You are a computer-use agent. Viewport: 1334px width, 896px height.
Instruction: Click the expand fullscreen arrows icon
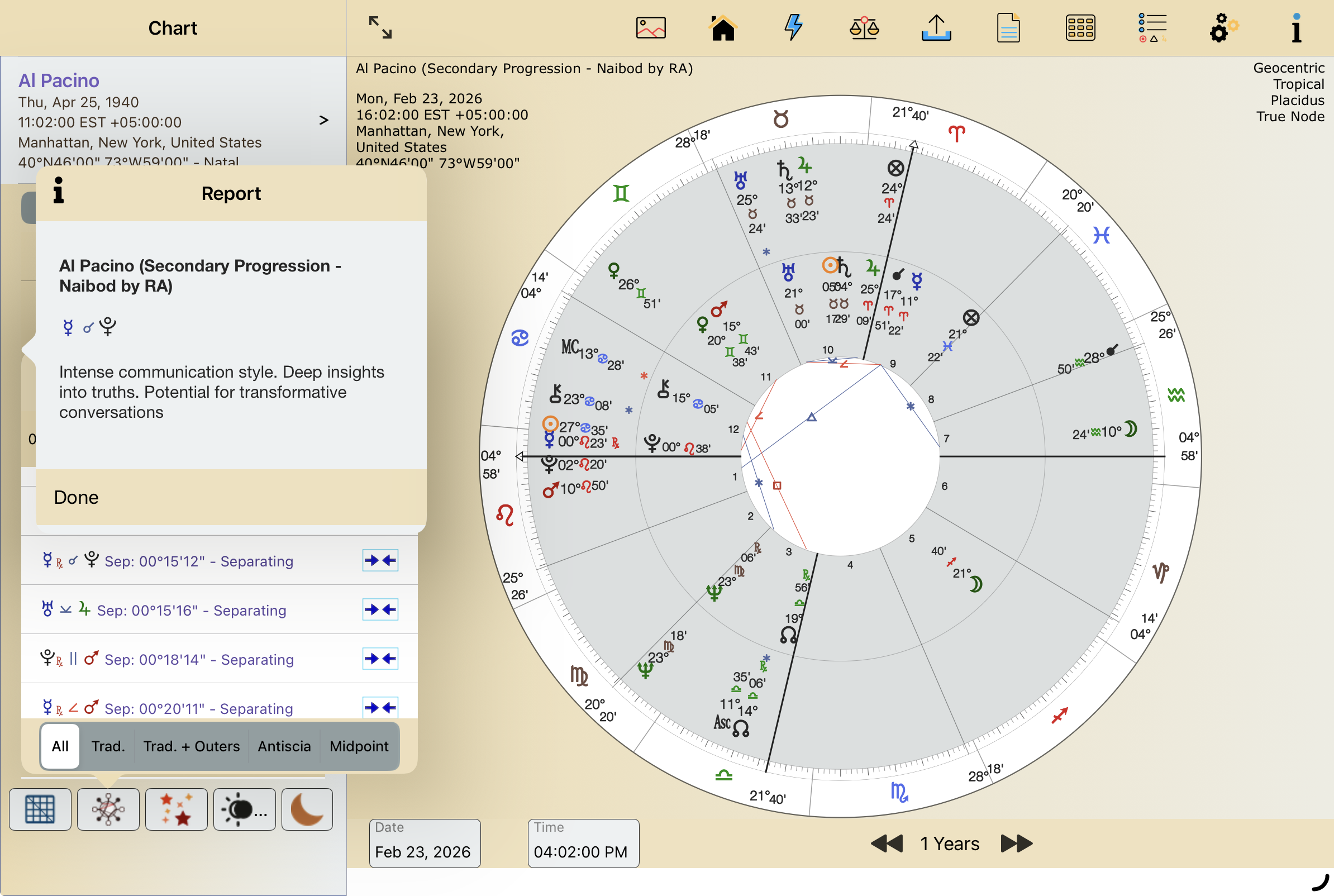point(380,27)
